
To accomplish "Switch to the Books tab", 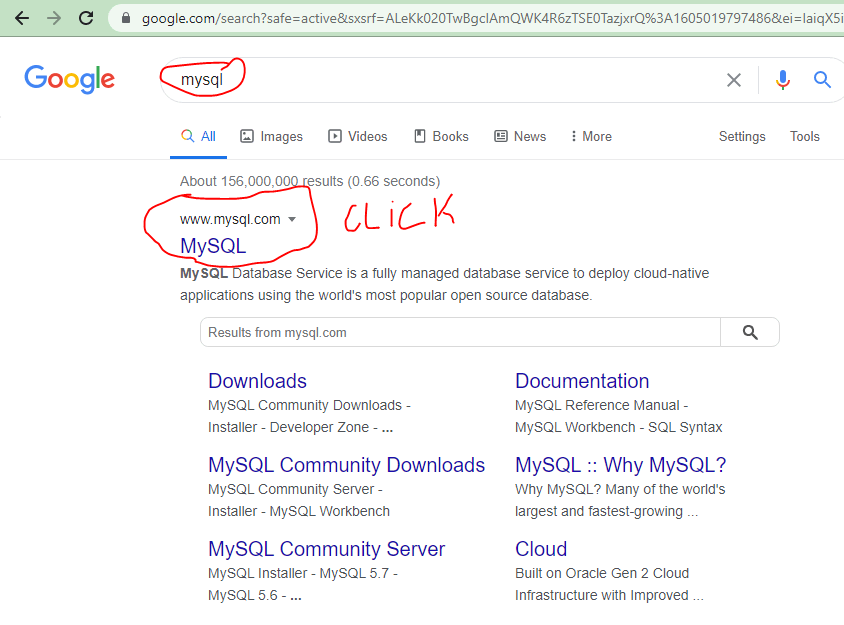I will coord(441,137).
